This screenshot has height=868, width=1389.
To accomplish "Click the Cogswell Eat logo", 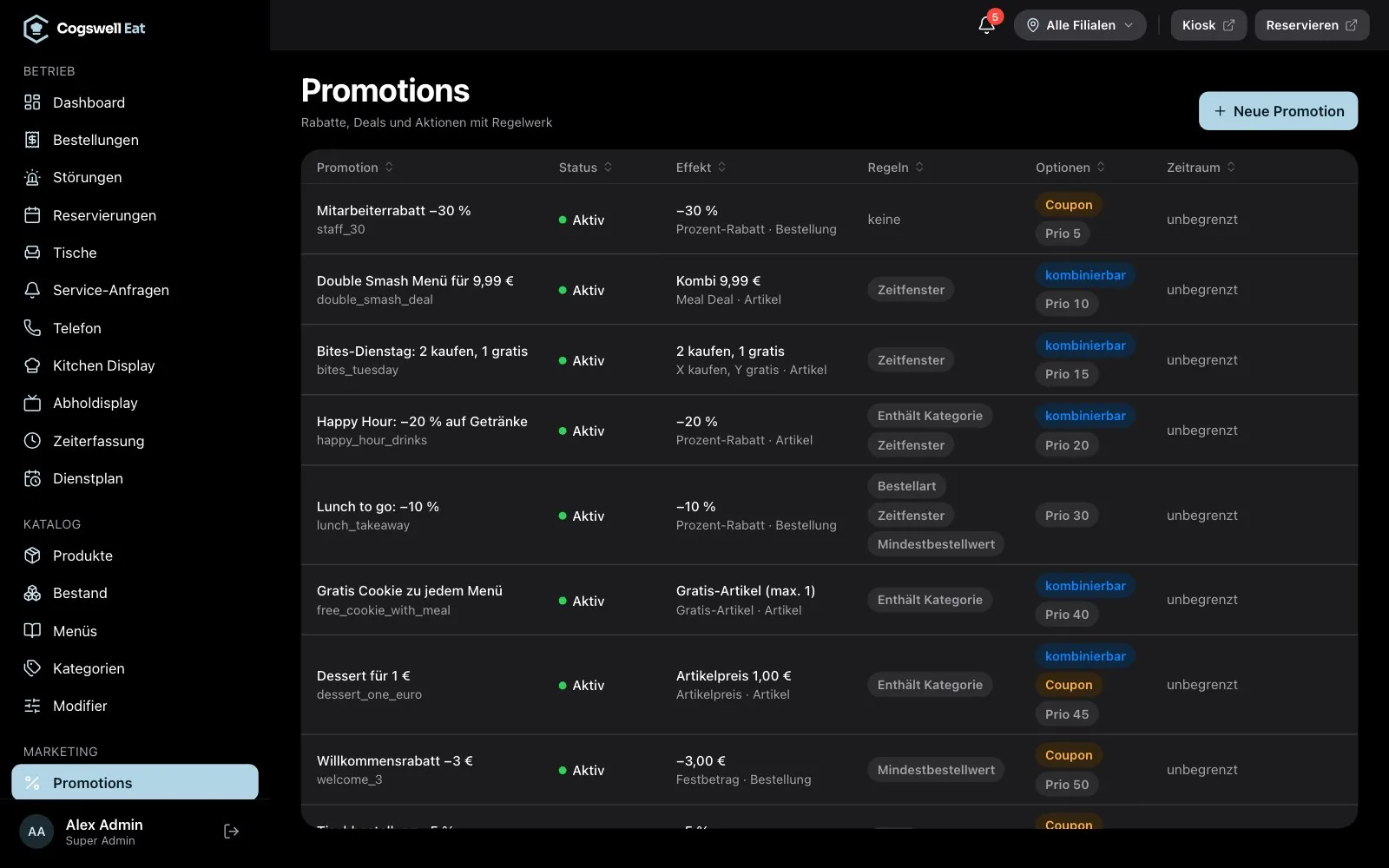I will click(x=84, y=29).
